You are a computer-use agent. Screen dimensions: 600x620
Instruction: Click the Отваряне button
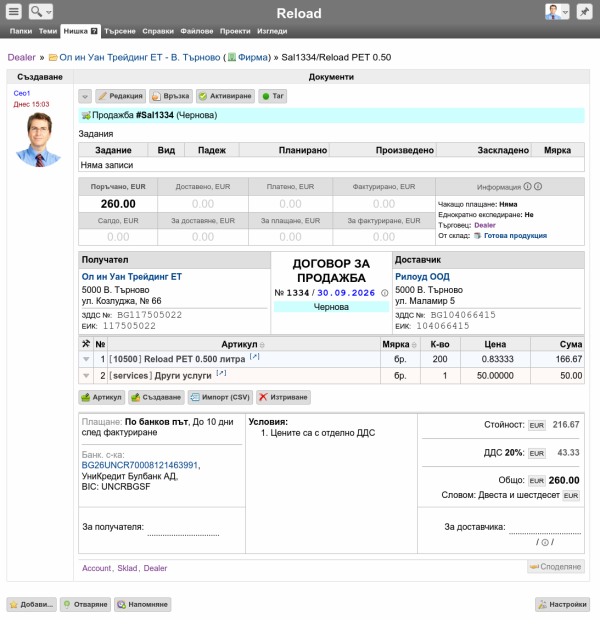(85, 605)
